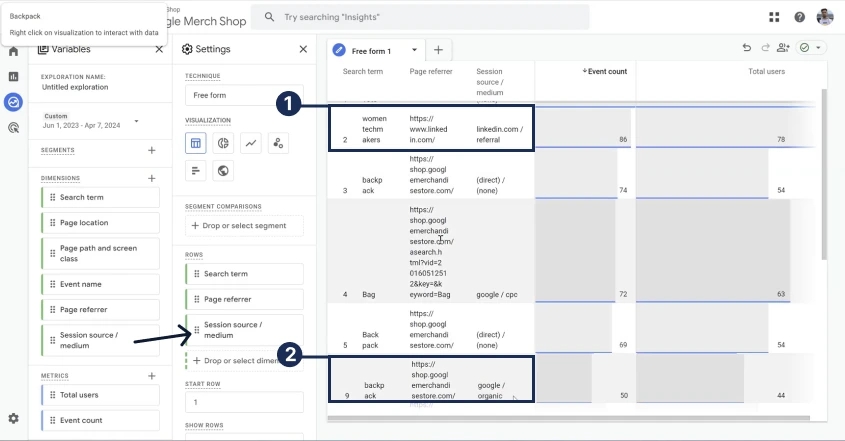Click the green check status icon
The width and height of the screenshot is (845, 441).
[805, 48]
